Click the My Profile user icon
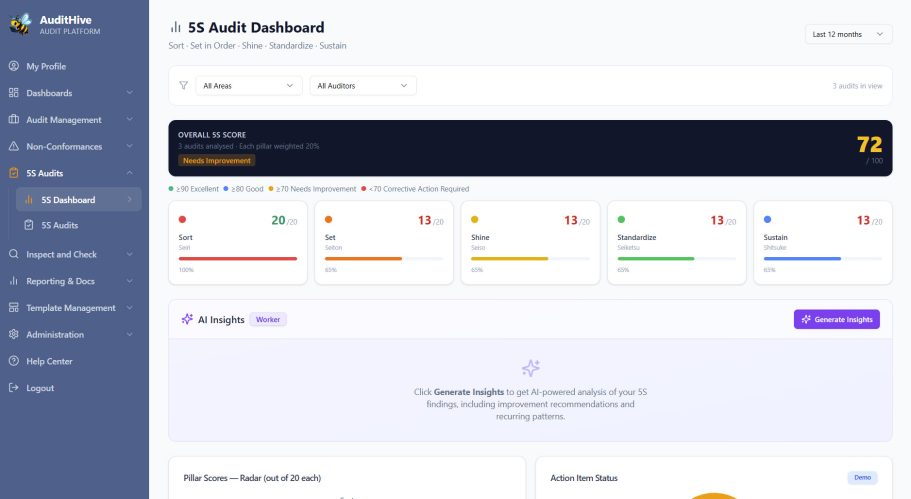 [14, 66]
